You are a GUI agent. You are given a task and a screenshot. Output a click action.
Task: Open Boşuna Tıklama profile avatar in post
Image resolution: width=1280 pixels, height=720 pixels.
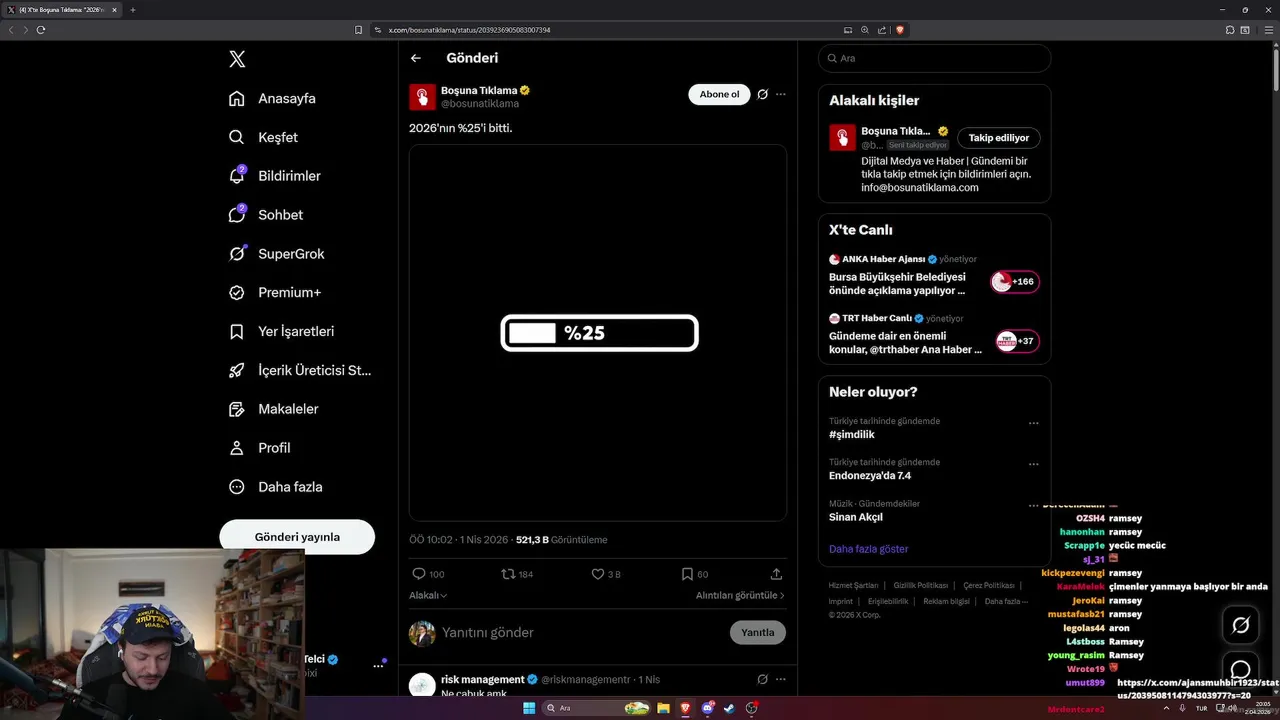click(422, 97)
